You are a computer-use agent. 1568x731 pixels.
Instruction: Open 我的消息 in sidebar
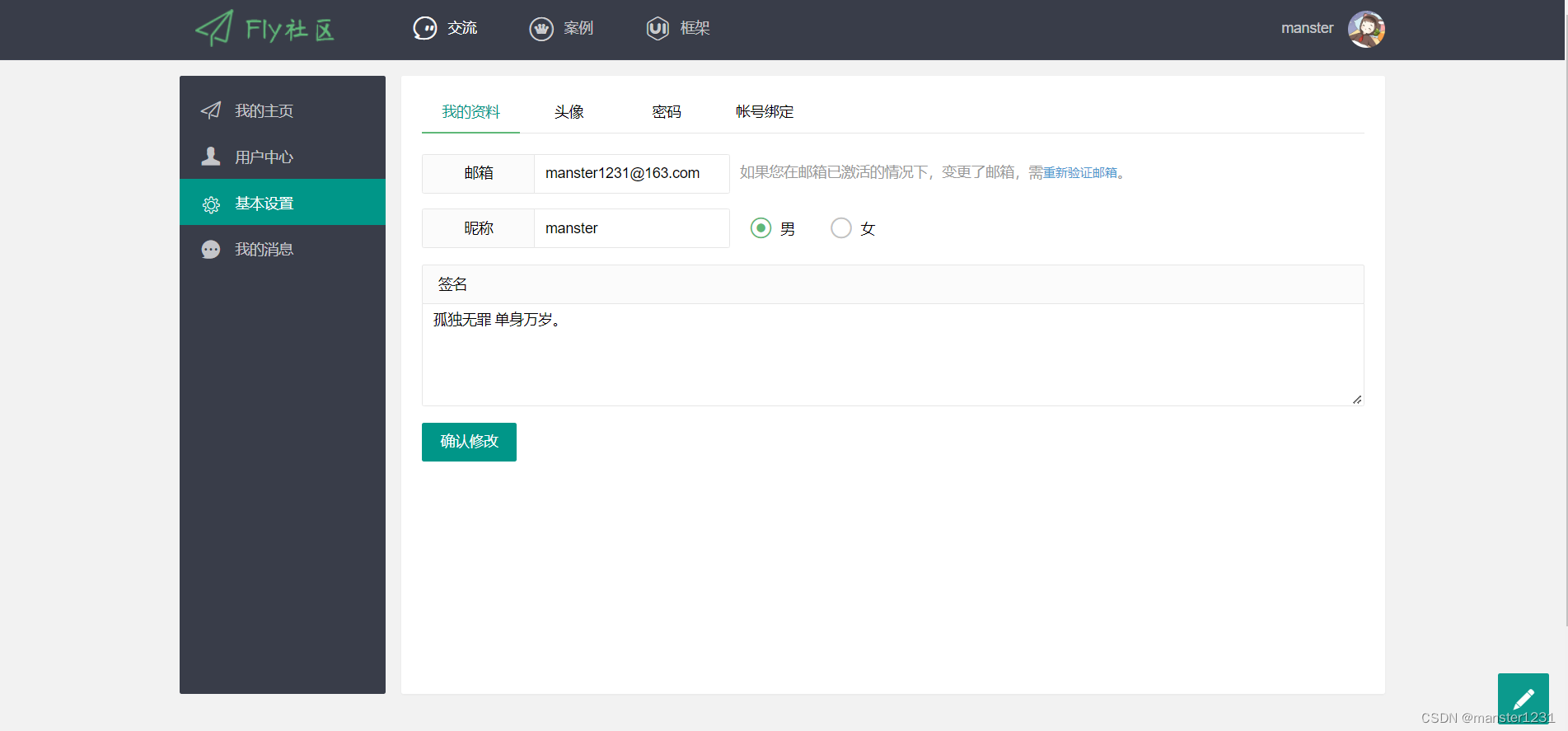(283, 249)
